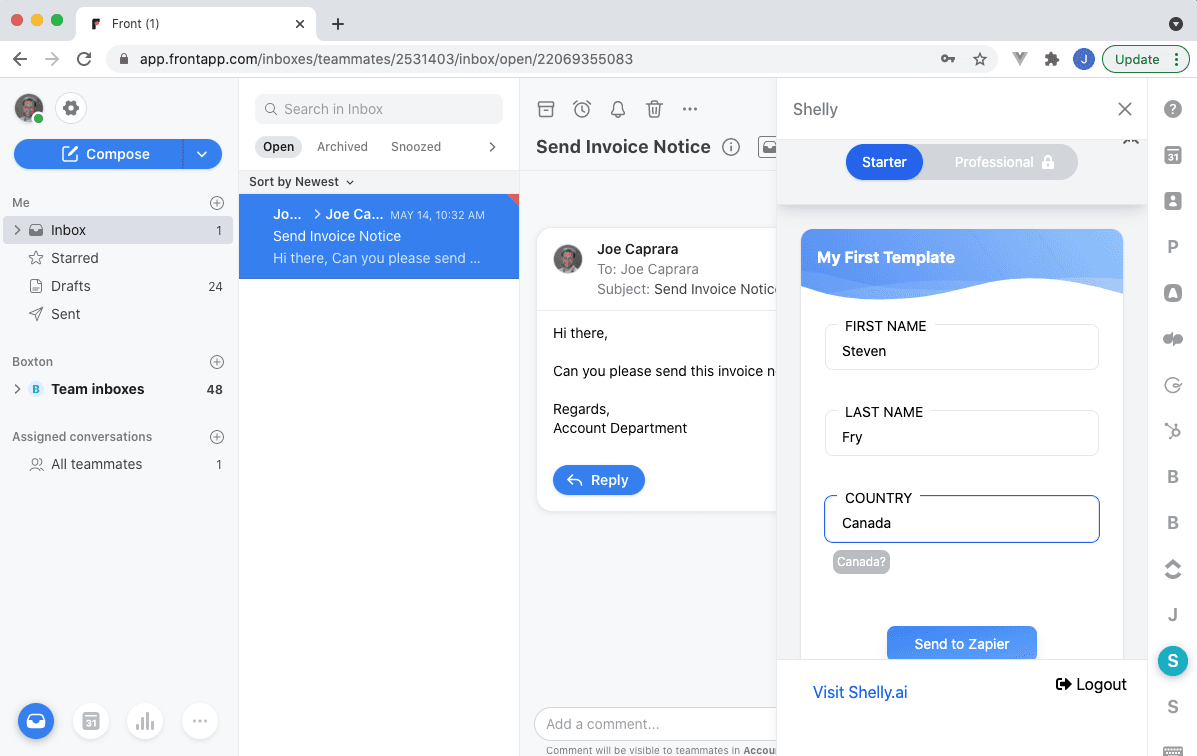Viewport: 1197px width, 756px height.
Task: Reload the browser page
Action: point(84,59)
